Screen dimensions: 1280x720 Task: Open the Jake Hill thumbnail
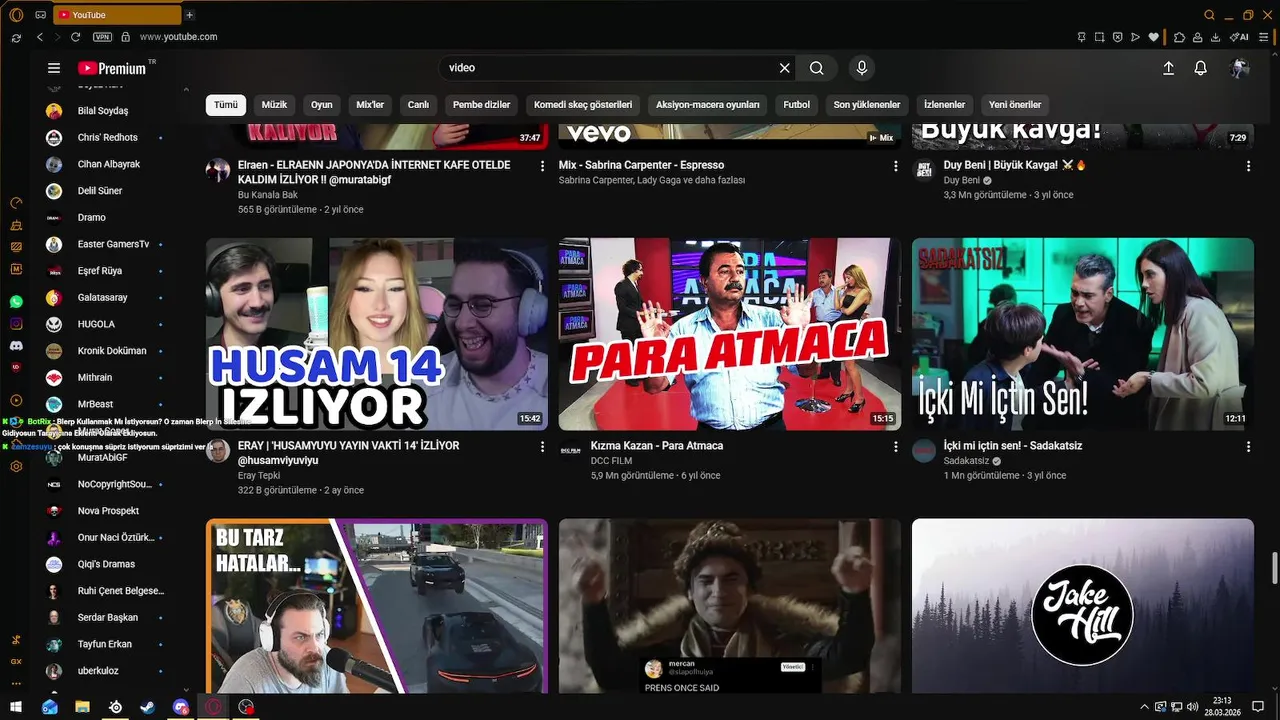1083,606
